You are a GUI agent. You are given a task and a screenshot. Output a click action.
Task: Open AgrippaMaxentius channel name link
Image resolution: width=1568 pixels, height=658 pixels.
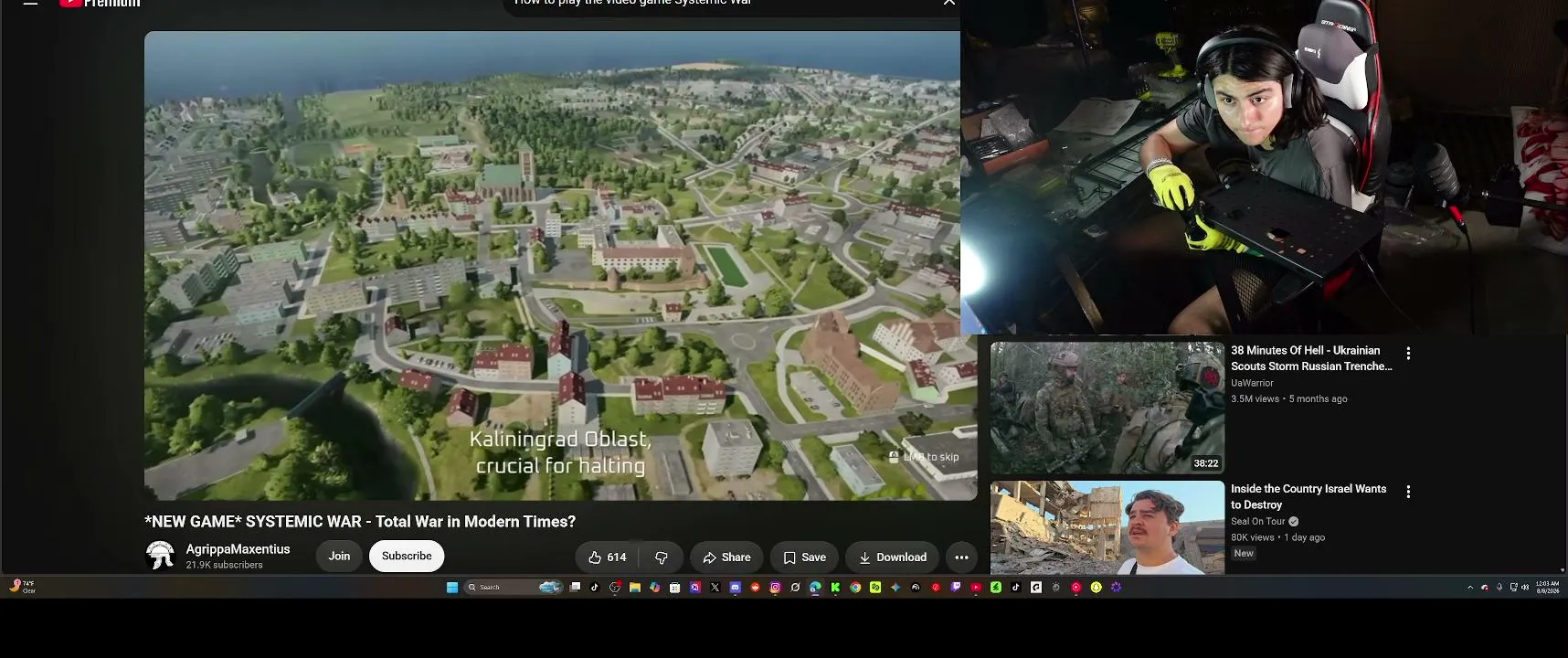pos(238,548)
